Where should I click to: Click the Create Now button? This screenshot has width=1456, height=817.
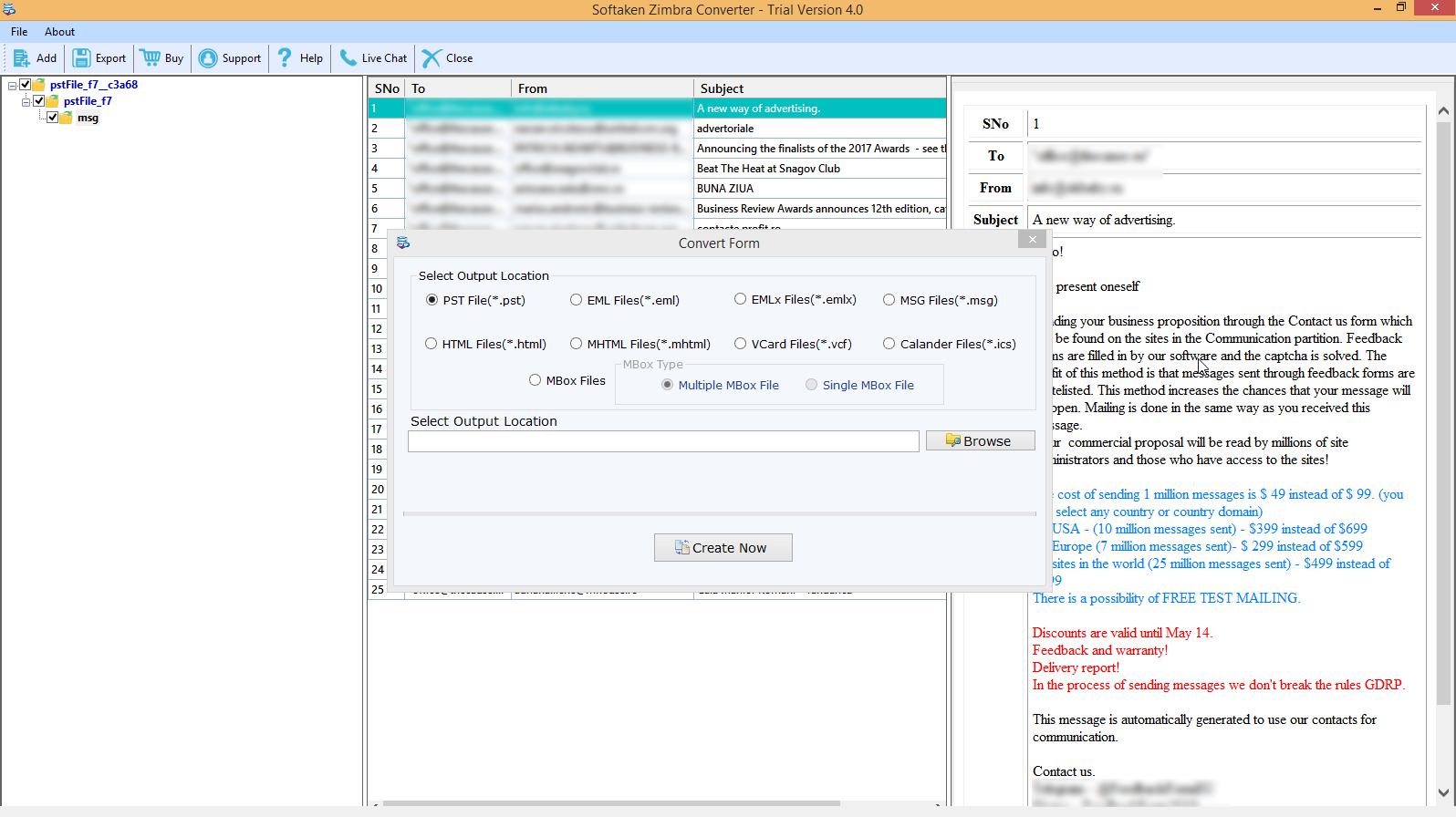point(723,548)
